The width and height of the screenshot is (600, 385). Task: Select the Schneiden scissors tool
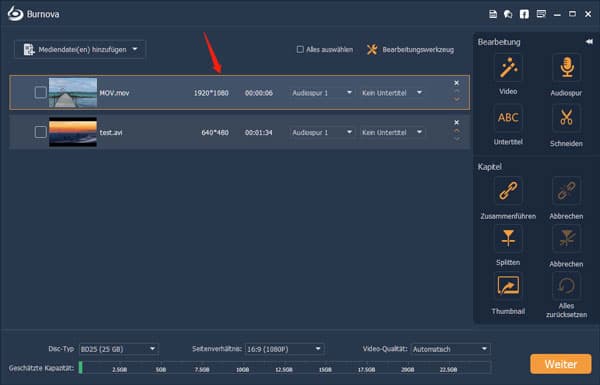pyautogui.click(x=566, y=118)
